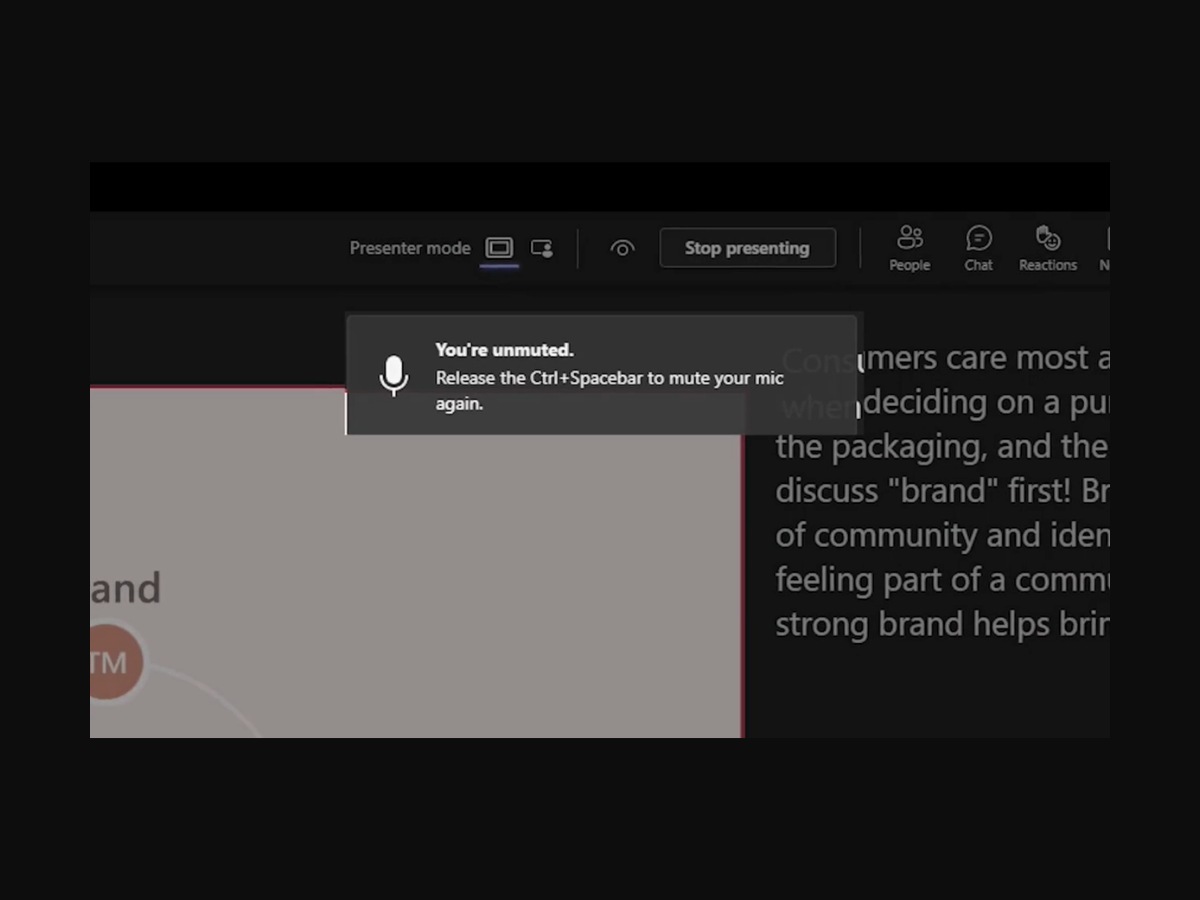The image size is (1200, 900).
Task: Click the "You're unmuted." notification heading
Action: click(x=504, y=350)
